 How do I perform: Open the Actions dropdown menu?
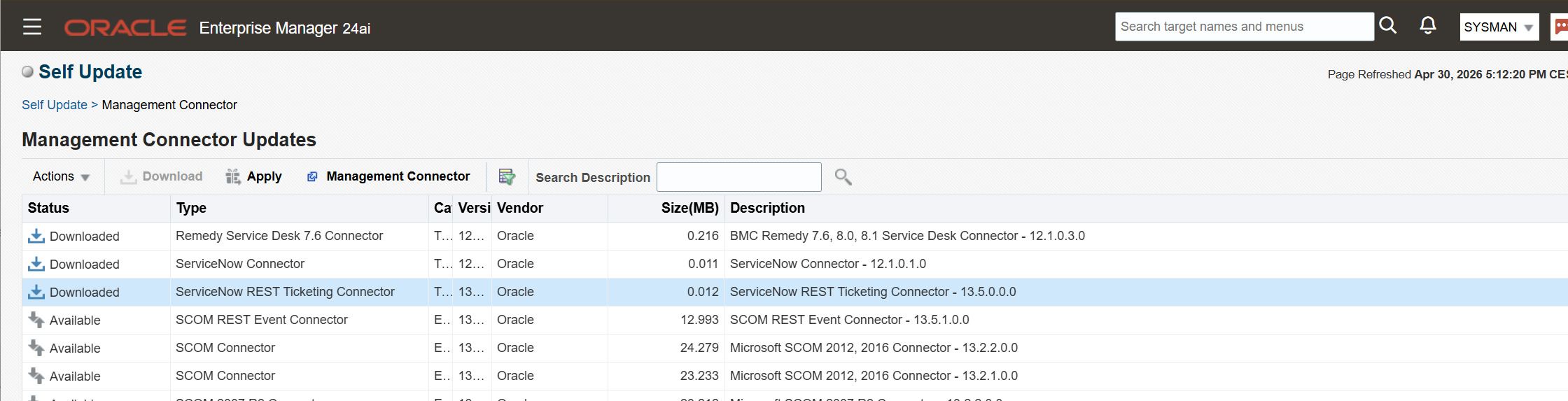(61, 176)
